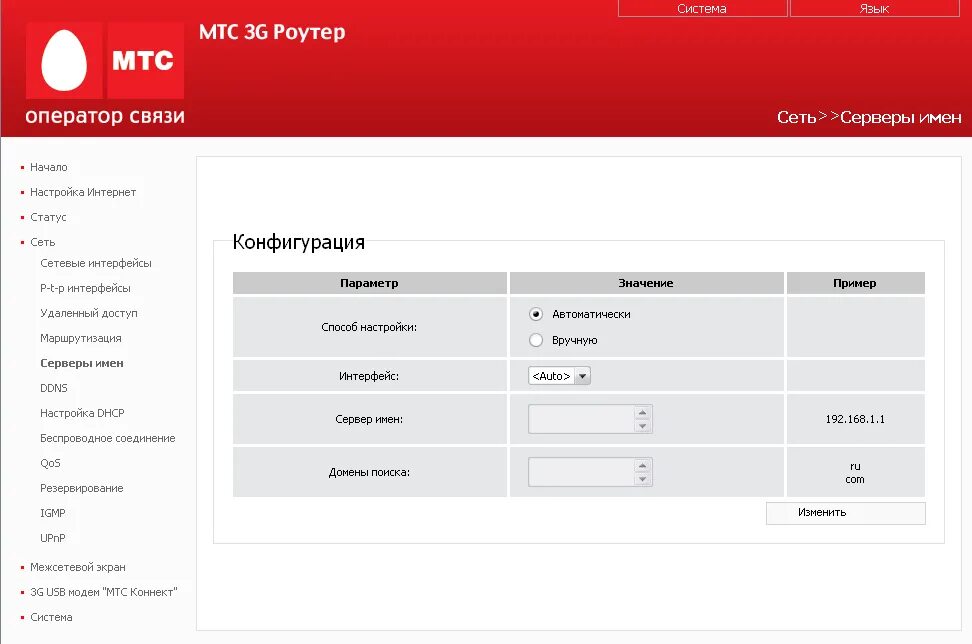The image size is (972, 644).
Task: Click the MTS egg logo
Action: (64, 60)
